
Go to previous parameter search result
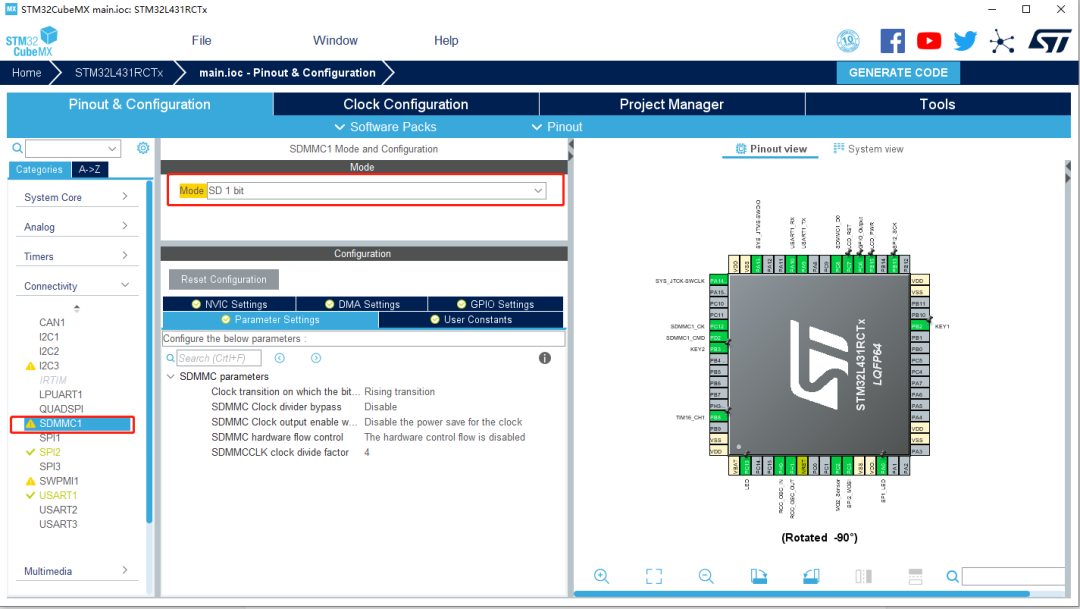[x=280, y=358]
